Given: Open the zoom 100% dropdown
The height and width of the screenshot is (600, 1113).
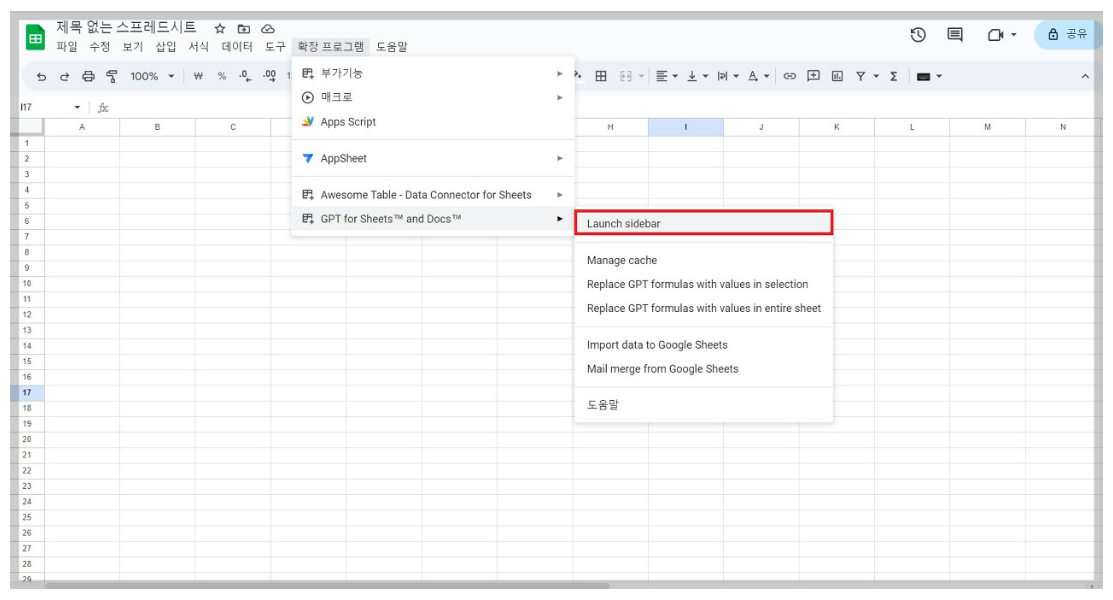Looking at the screenshot, I should point(153,76).
